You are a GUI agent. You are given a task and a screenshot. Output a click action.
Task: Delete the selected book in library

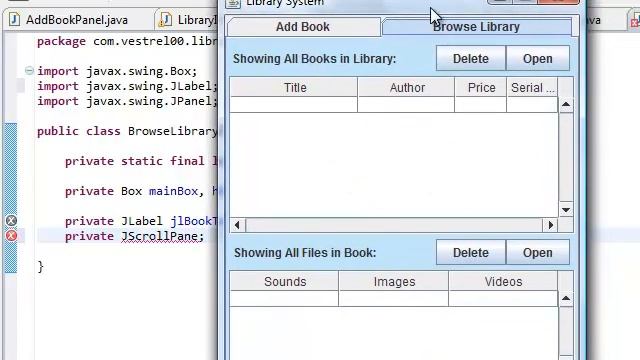[471, 59]
